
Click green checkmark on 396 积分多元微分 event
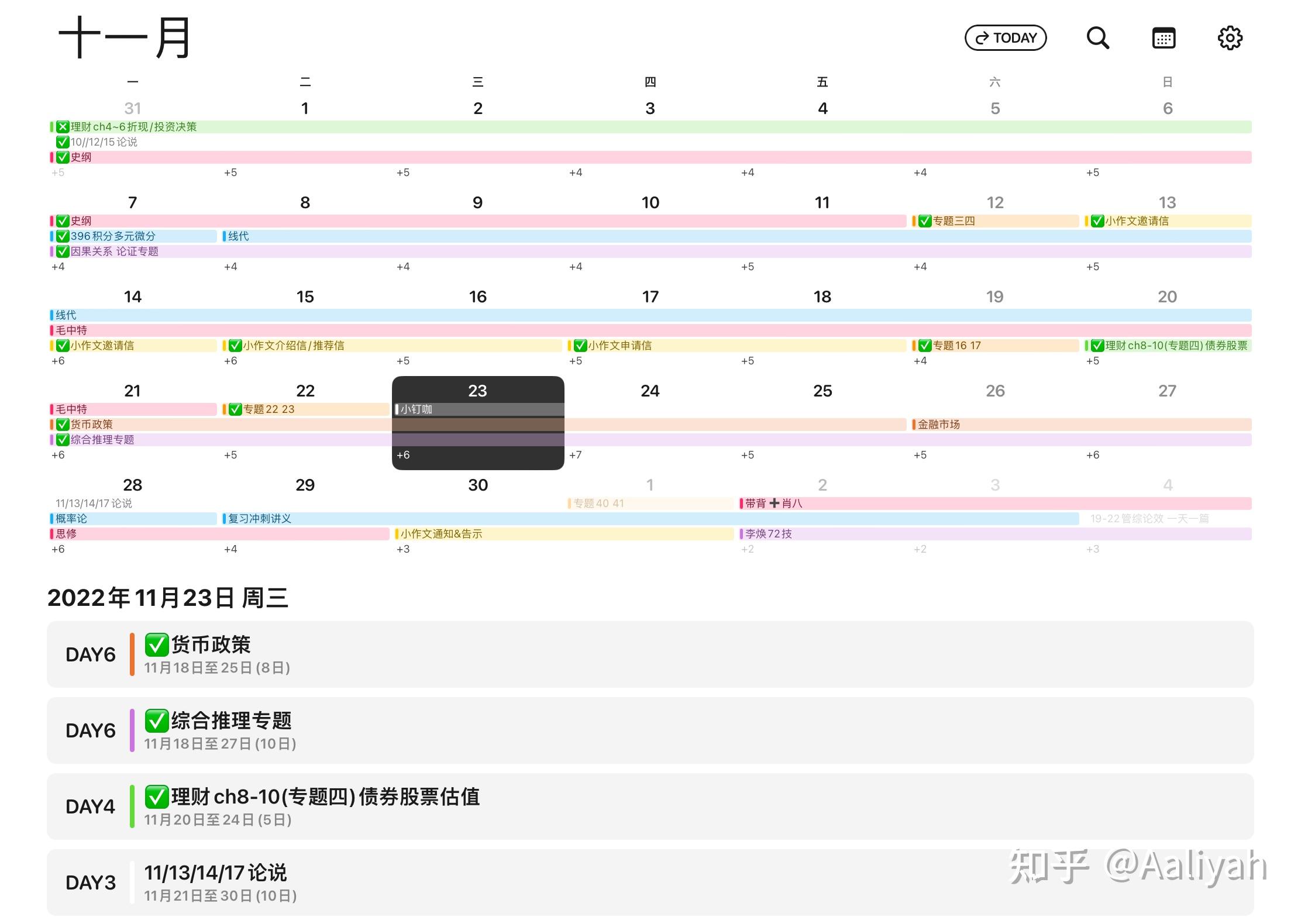coord(63,236)
